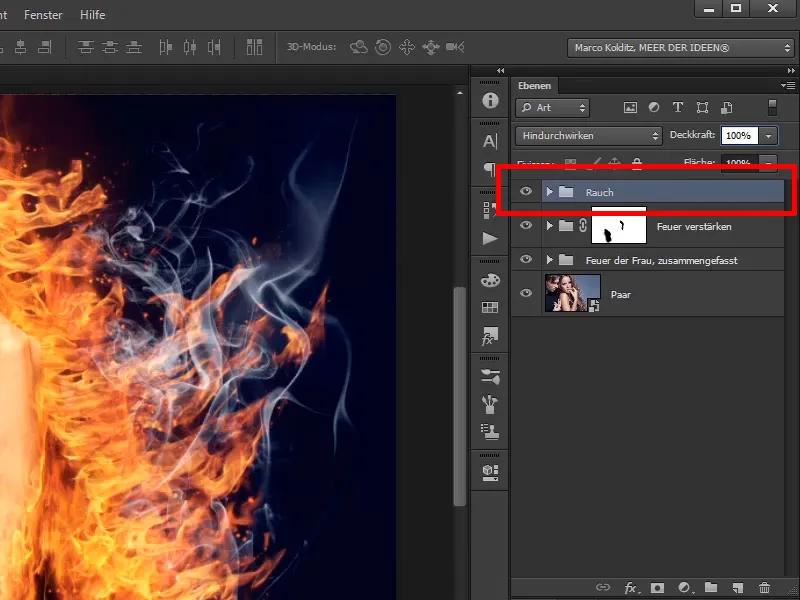Expand Feuer der Frau, zusammengefasst group

coord(549,259)
